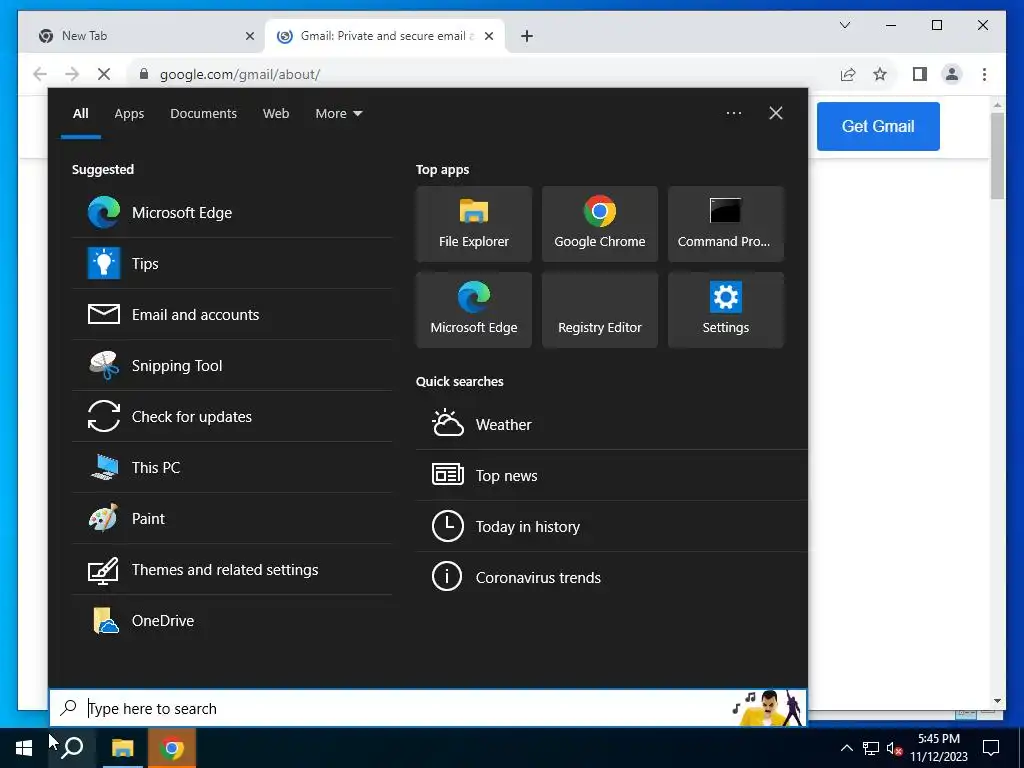The width and height of the screenshot is (1024, 768).
Task: Open network status tray icon
Action: 870,748
